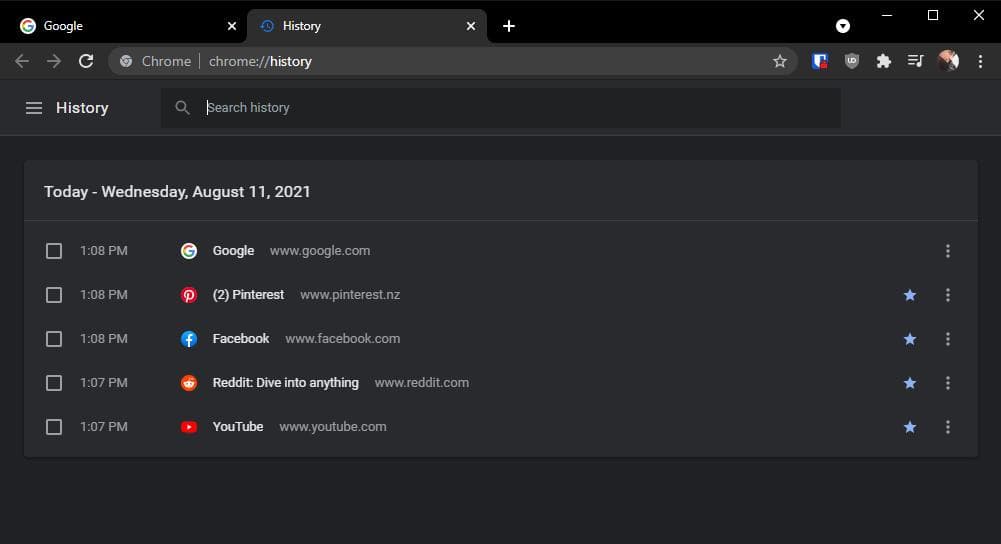The image size is (1001, 544).
Task: Click the www.facebook.com domain text
Action: [343, 339]
